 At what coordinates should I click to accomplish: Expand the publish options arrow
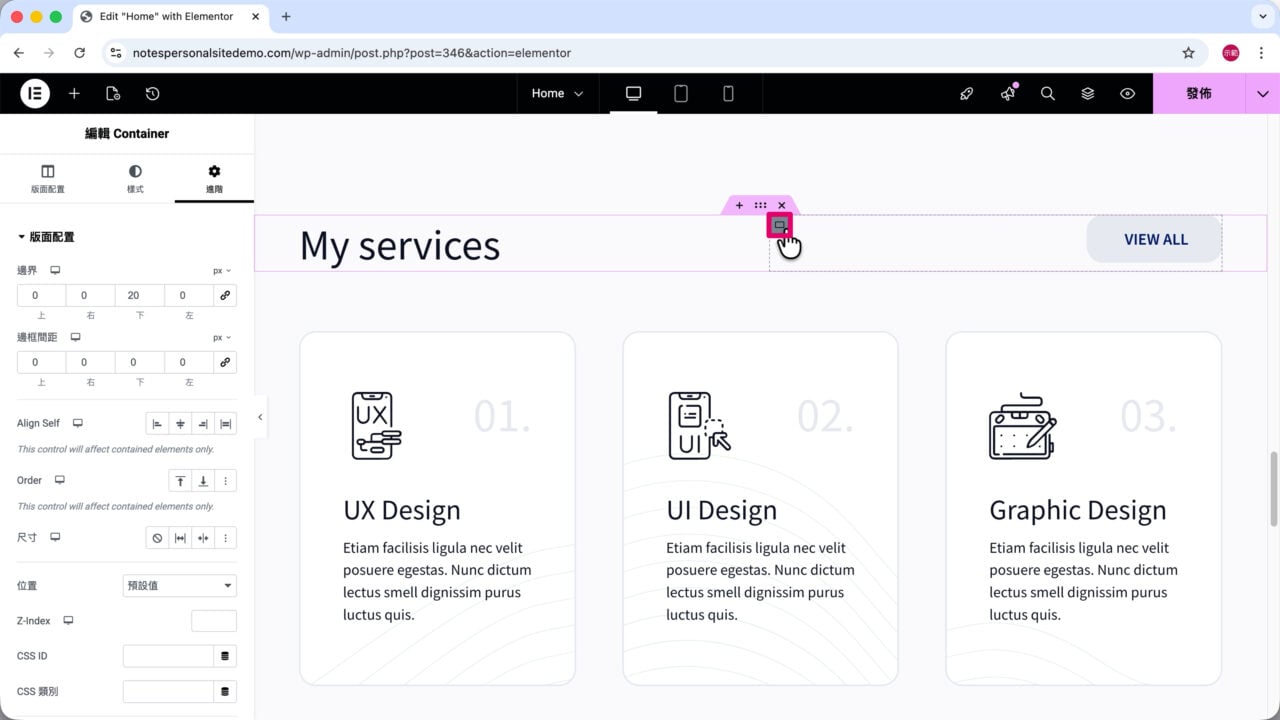(x=1263, y=93)
